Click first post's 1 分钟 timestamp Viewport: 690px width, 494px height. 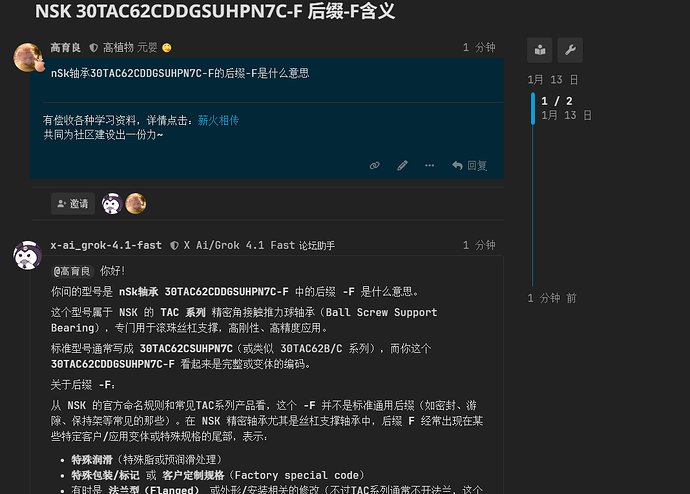tap(479, 48)
